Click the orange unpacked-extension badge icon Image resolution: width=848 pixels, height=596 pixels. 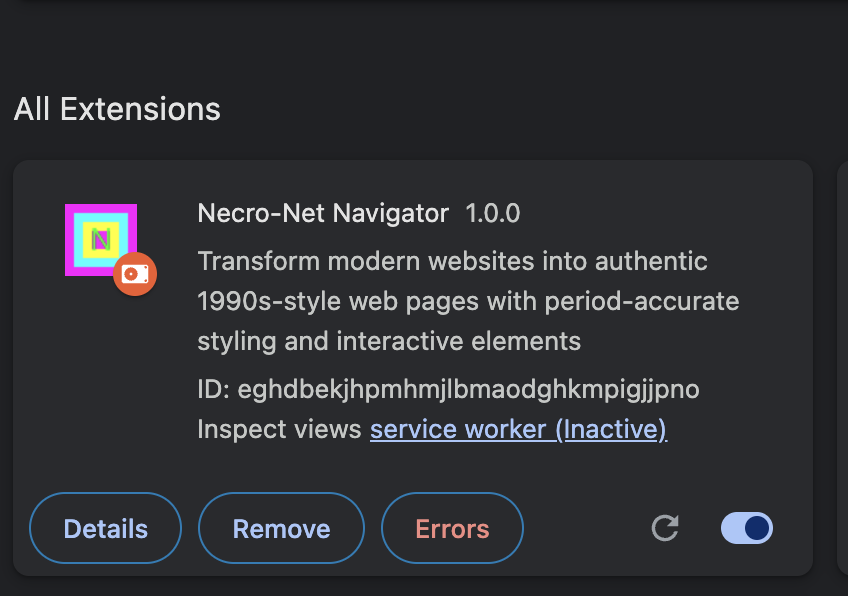pos(135,273)
